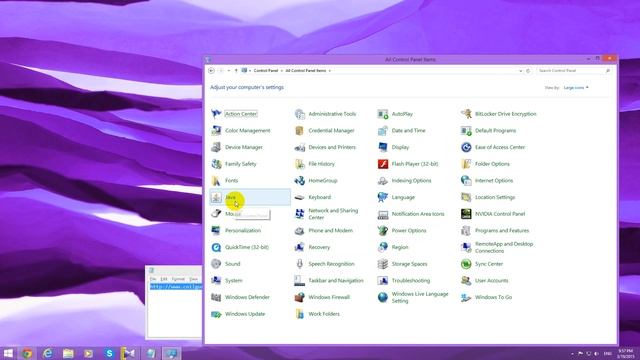Expand the address bar history dropdown

[x=520, y=71]
